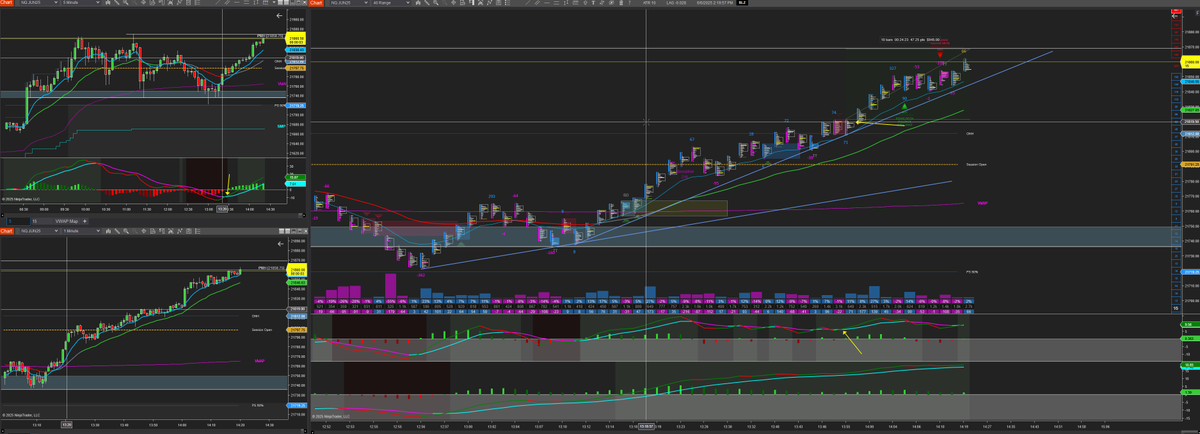
Task: Switch to the VWAP Map tab
Action: 66,221
